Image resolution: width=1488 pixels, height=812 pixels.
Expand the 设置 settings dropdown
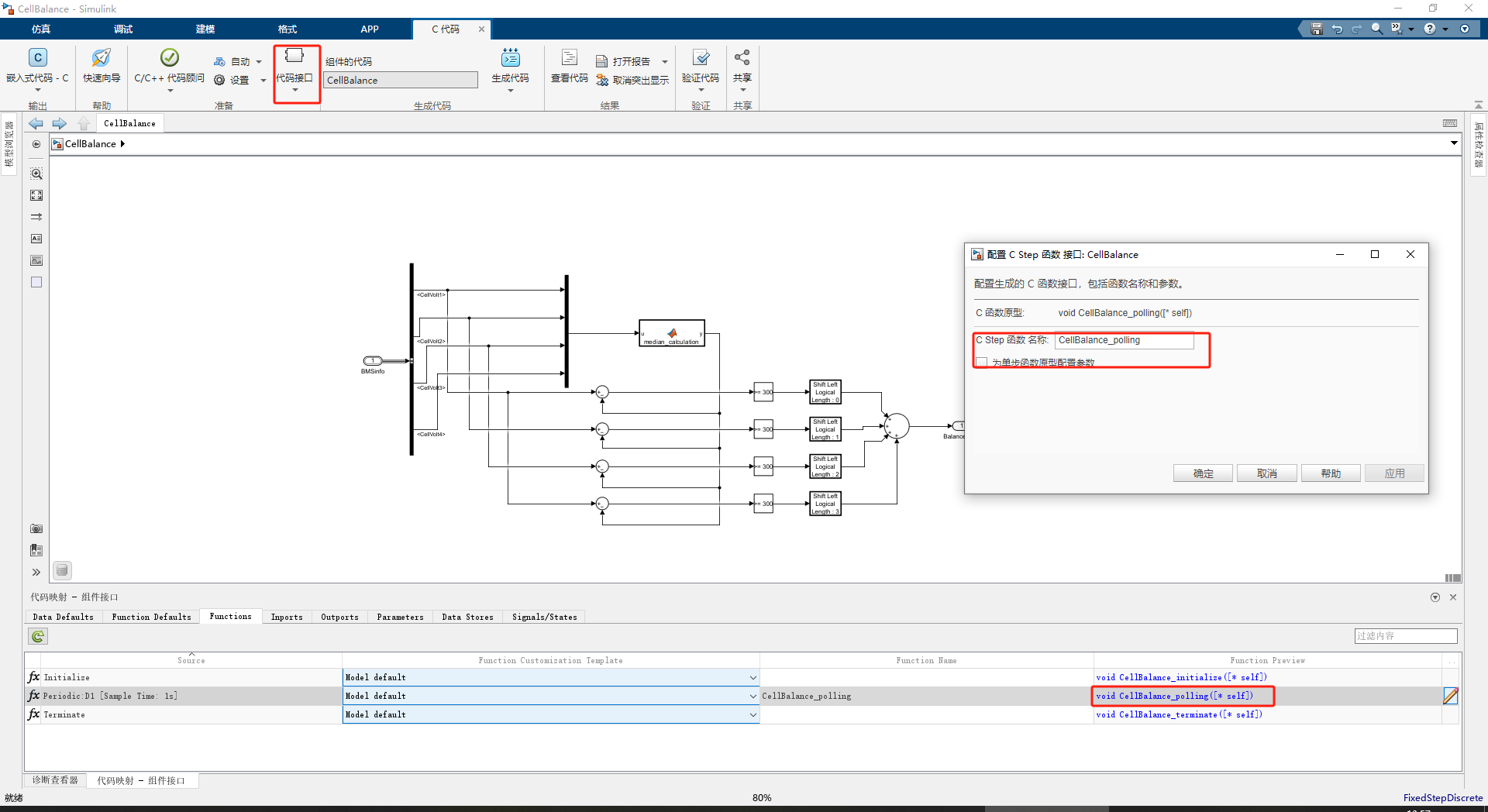click(x=263, y=81)
